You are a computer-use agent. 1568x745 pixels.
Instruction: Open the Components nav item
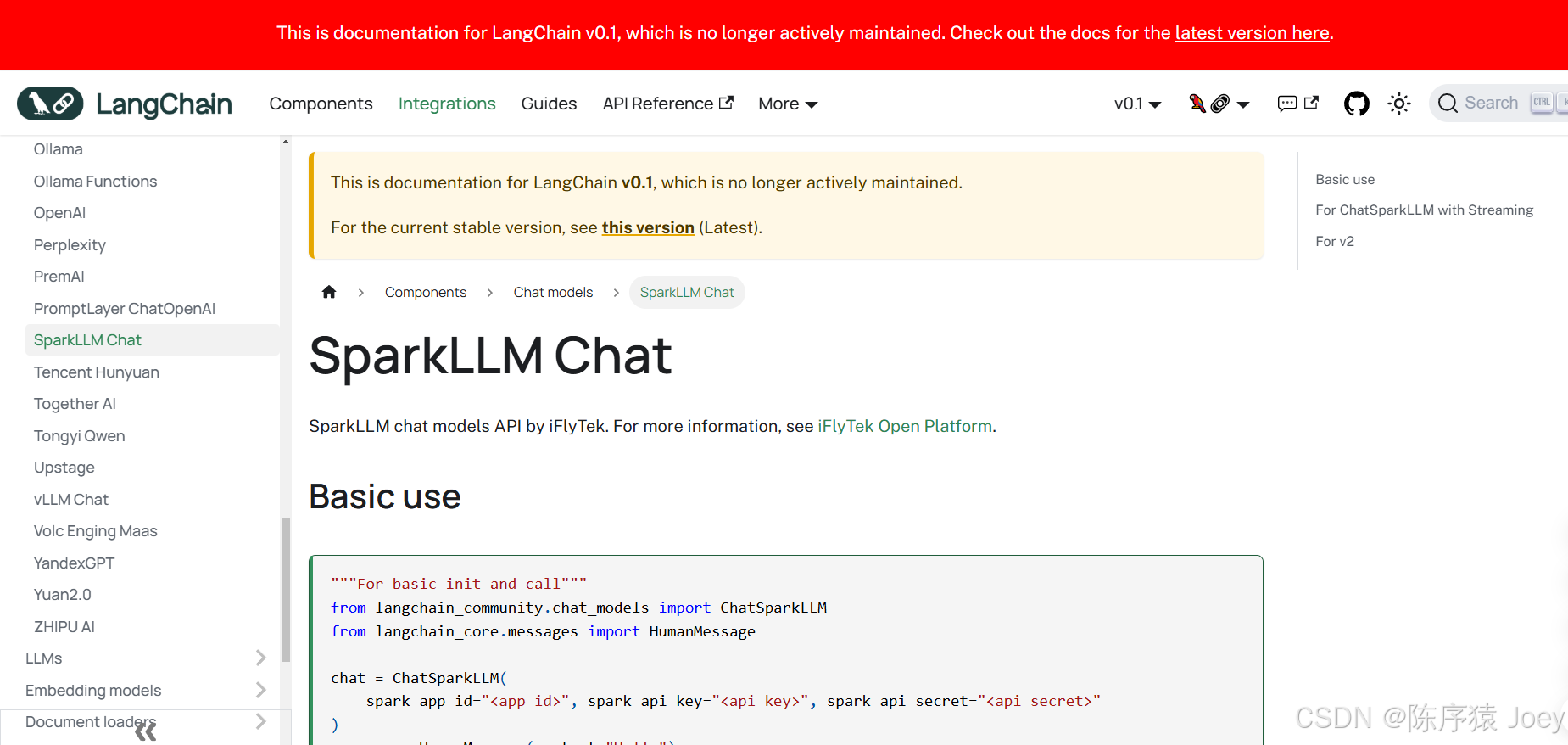(x=321, y=104)
